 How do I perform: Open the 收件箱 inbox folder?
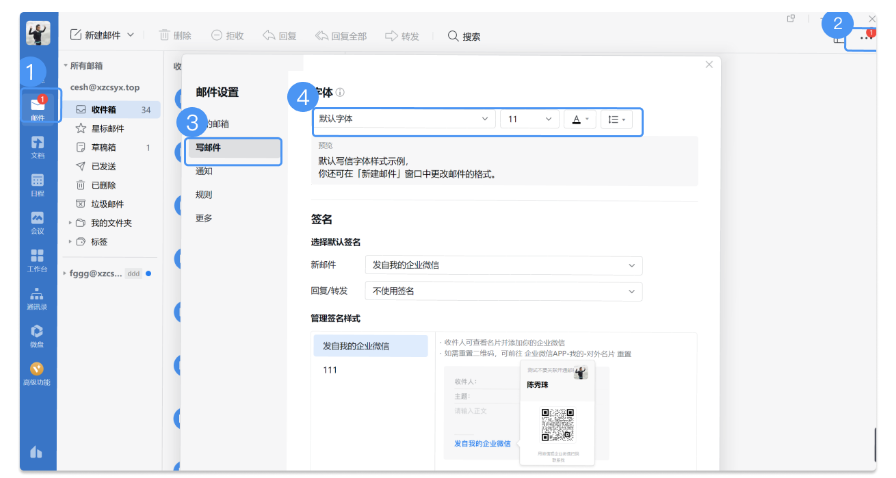pyautogui.click(x=105, y=109)
